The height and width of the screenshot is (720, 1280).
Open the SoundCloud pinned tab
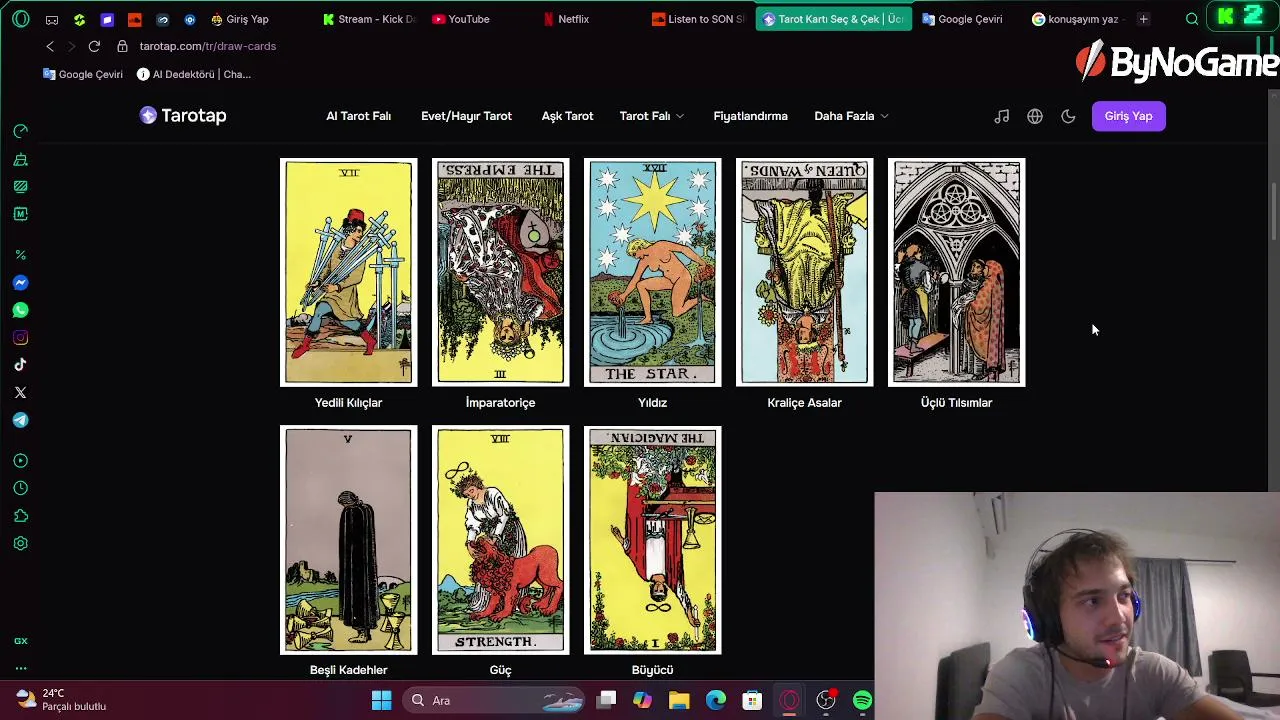[135, 19]
